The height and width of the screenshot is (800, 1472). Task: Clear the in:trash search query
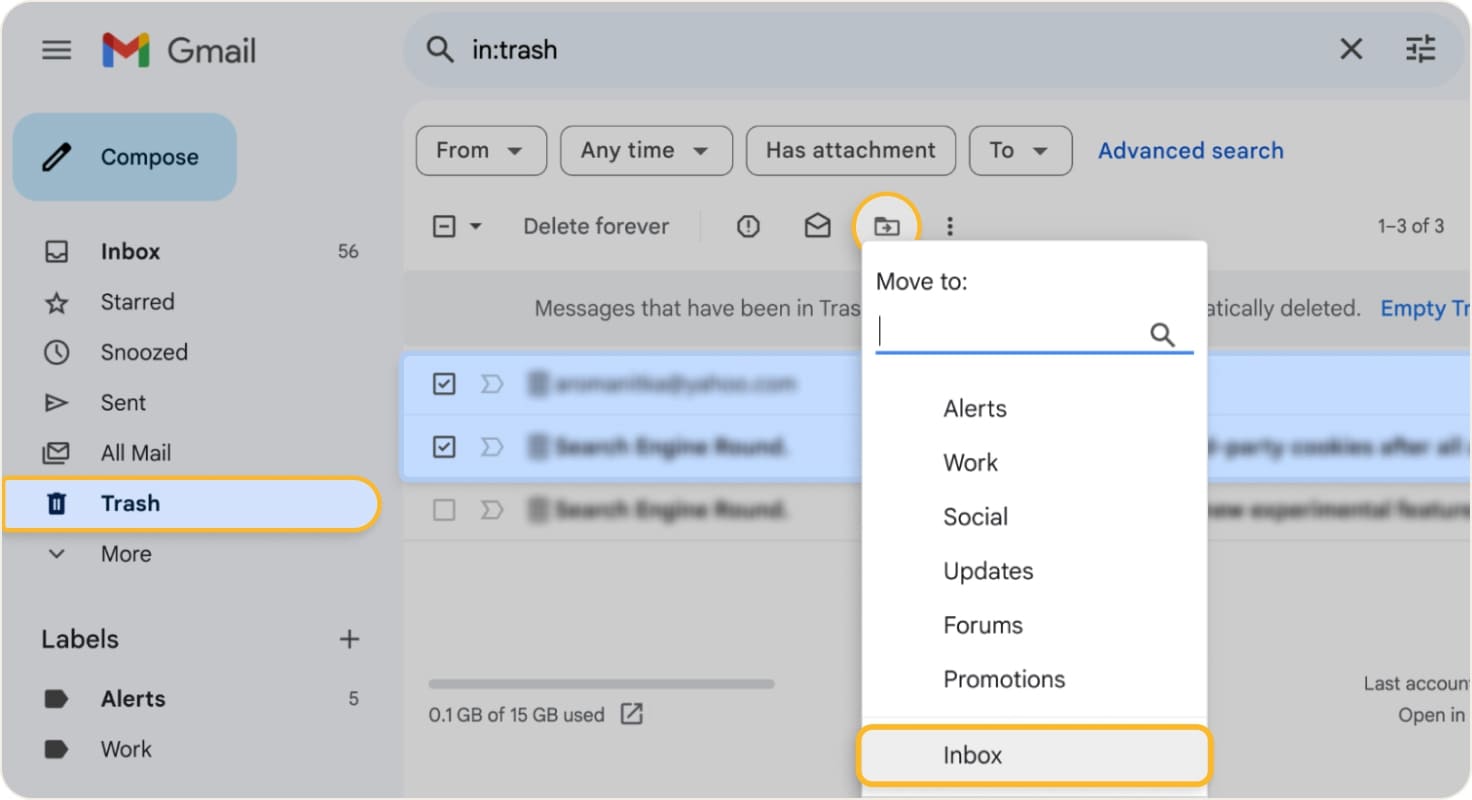(x=1351, y=49)
